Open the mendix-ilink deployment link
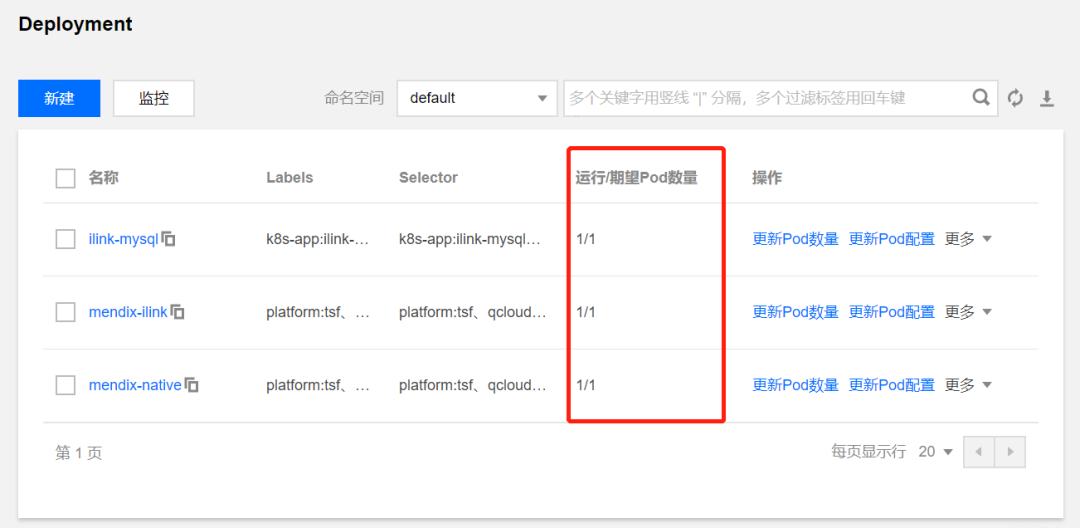Image resolution: width=1080 pixels, height=528 pixels. (x=128, y=313)
